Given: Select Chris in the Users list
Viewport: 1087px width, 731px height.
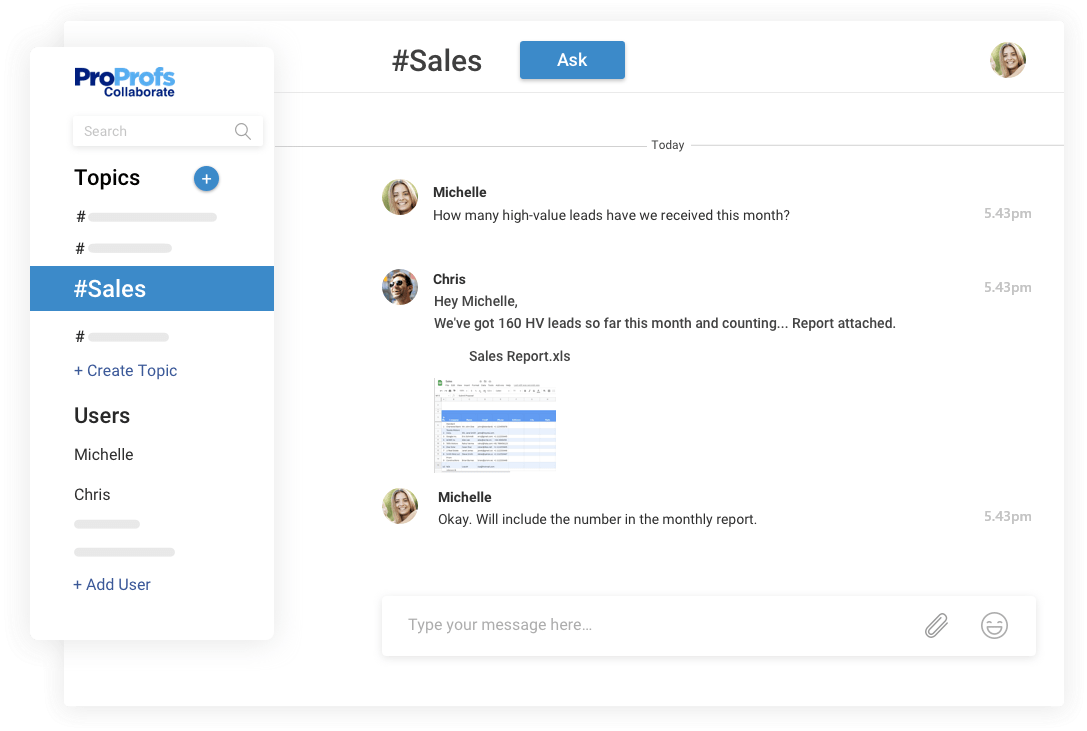Looking at the screenshot, I should [x=92, y=495].
